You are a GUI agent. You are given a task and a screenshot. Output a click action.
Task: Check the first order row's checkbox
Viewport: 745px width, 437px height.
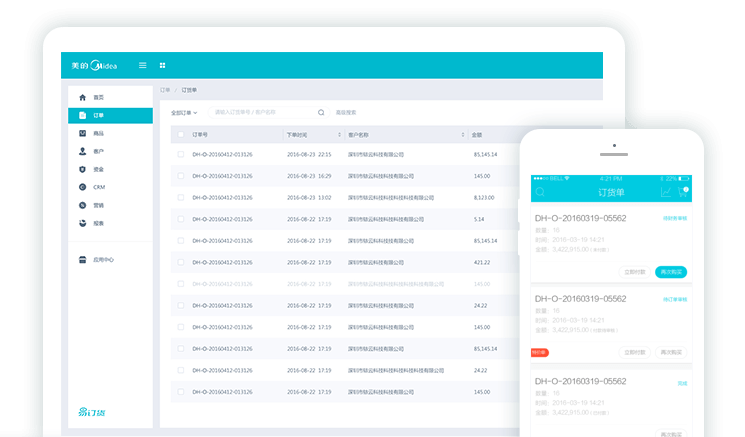click(181, 155)
